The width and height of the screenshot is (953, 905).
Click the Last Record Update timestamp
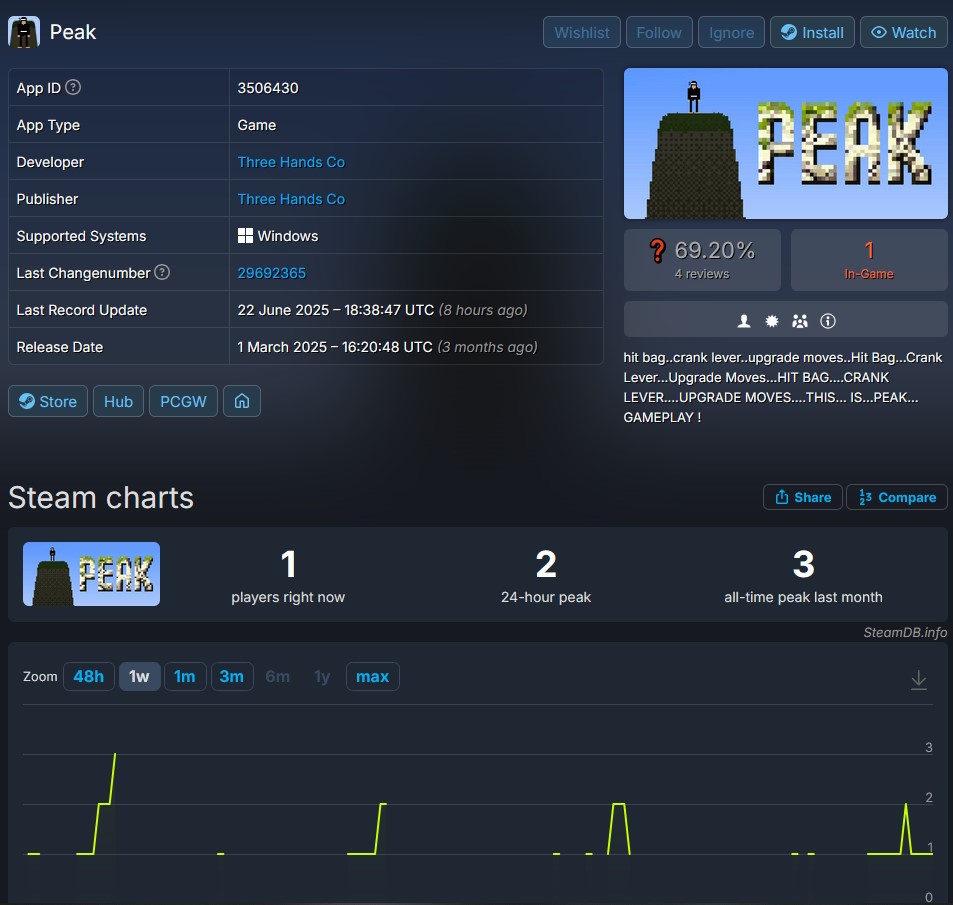click(x=382, y=310)
